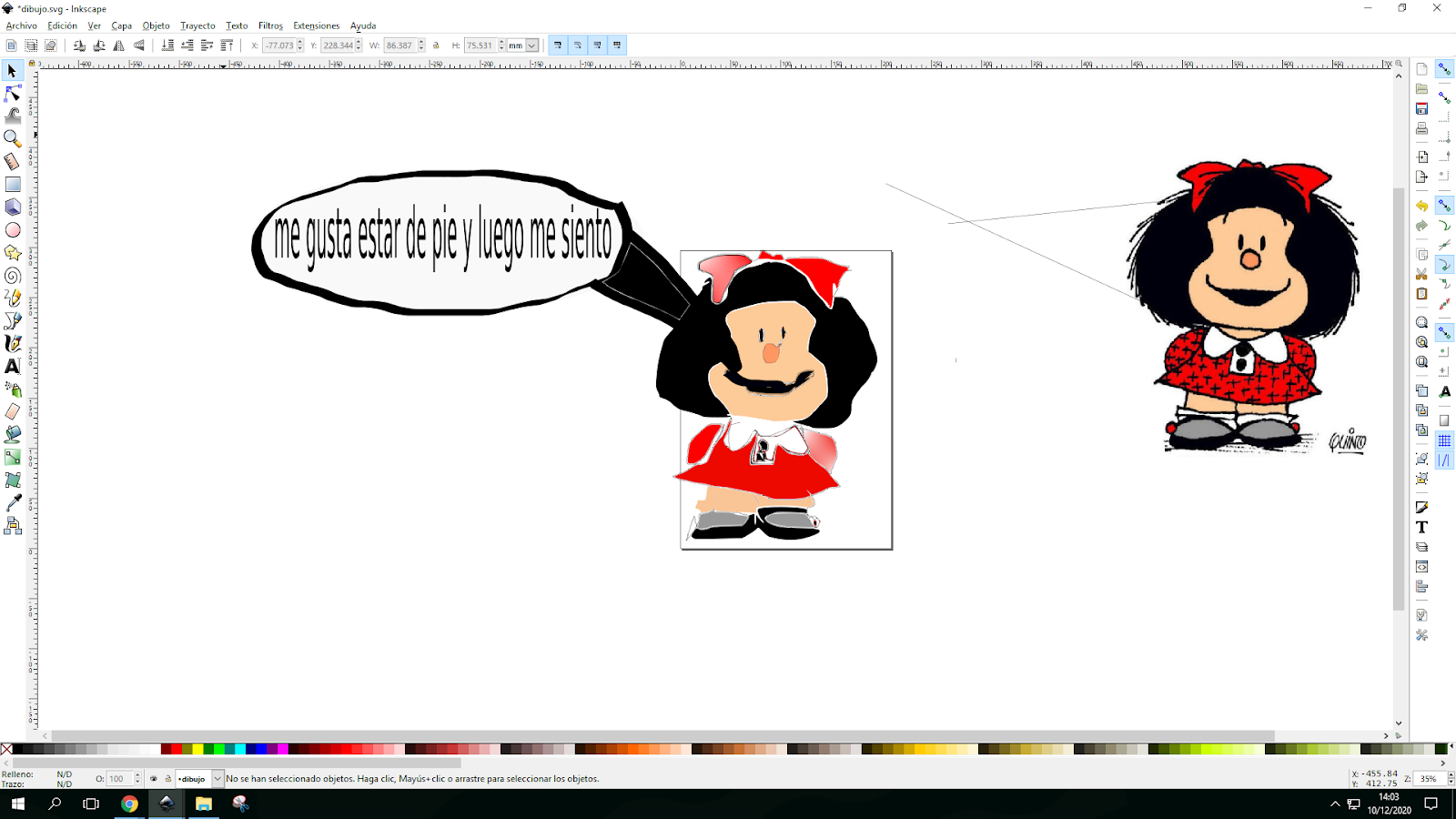Open the Extensiones menu
Viewport: 1456px width, 819px height.
317,25
